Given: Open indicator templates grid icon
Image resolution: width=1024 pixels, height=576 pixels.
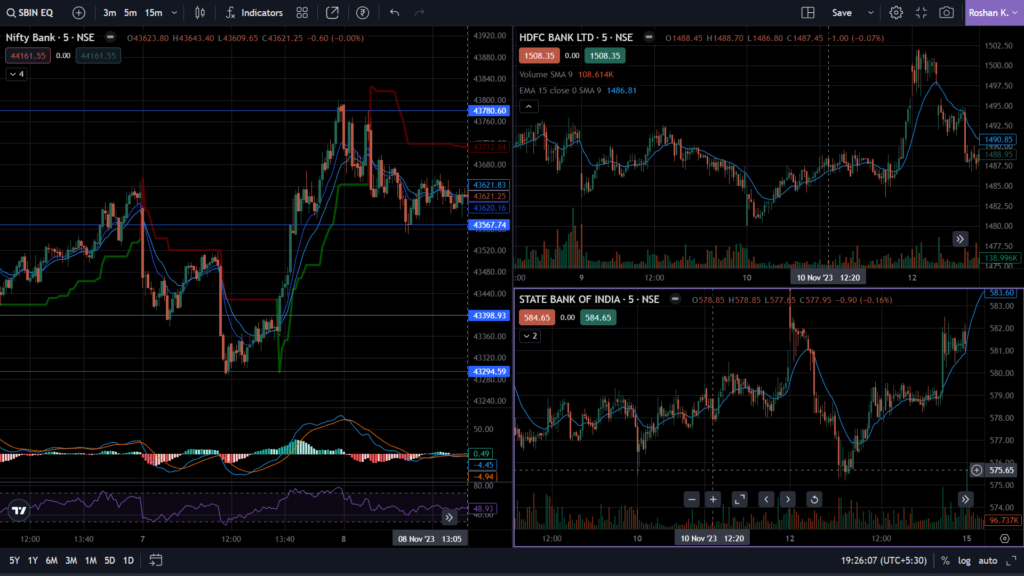Looking at the screenshot, I should tap(302, 12).
